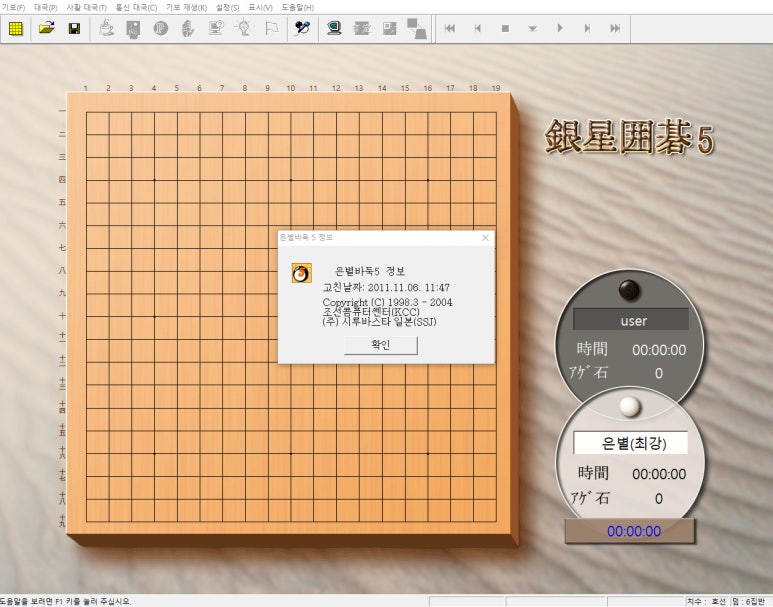
Task: Click the '은별(최강)' white player name field
Action: (631, 443)
